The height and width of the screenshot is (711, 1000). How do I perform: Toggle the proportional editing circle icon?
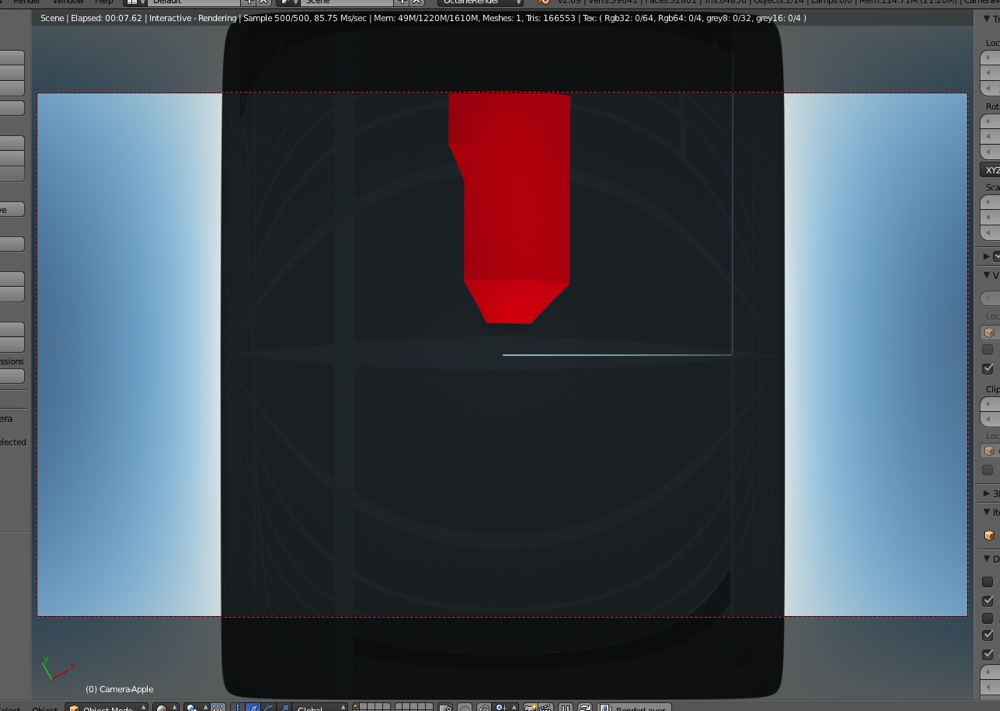pyautogui.click(x=464, y=708)
